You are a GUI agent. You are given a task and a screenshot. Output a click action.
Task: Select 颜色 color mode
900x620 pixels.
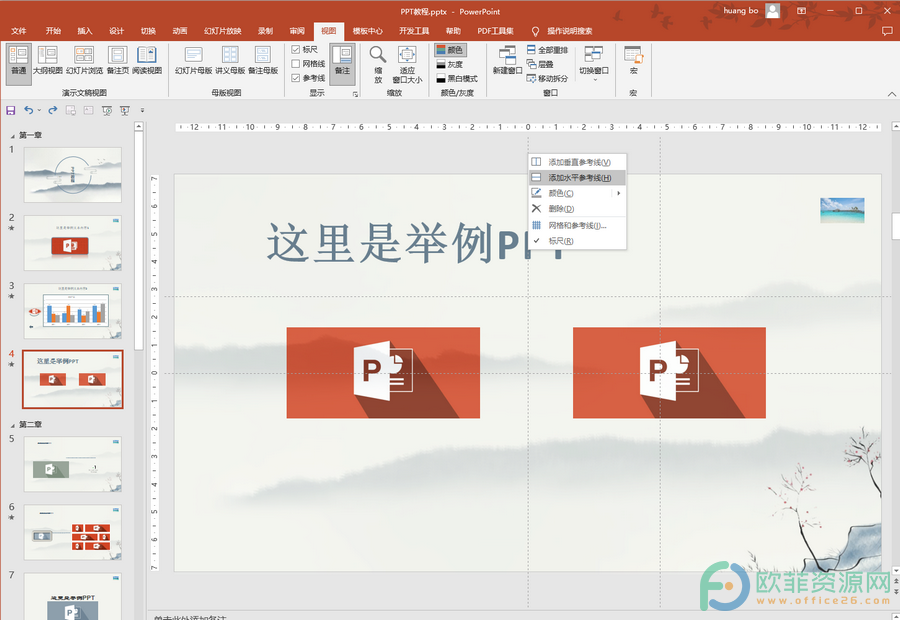pyautogui.click(x=450, y=50)
